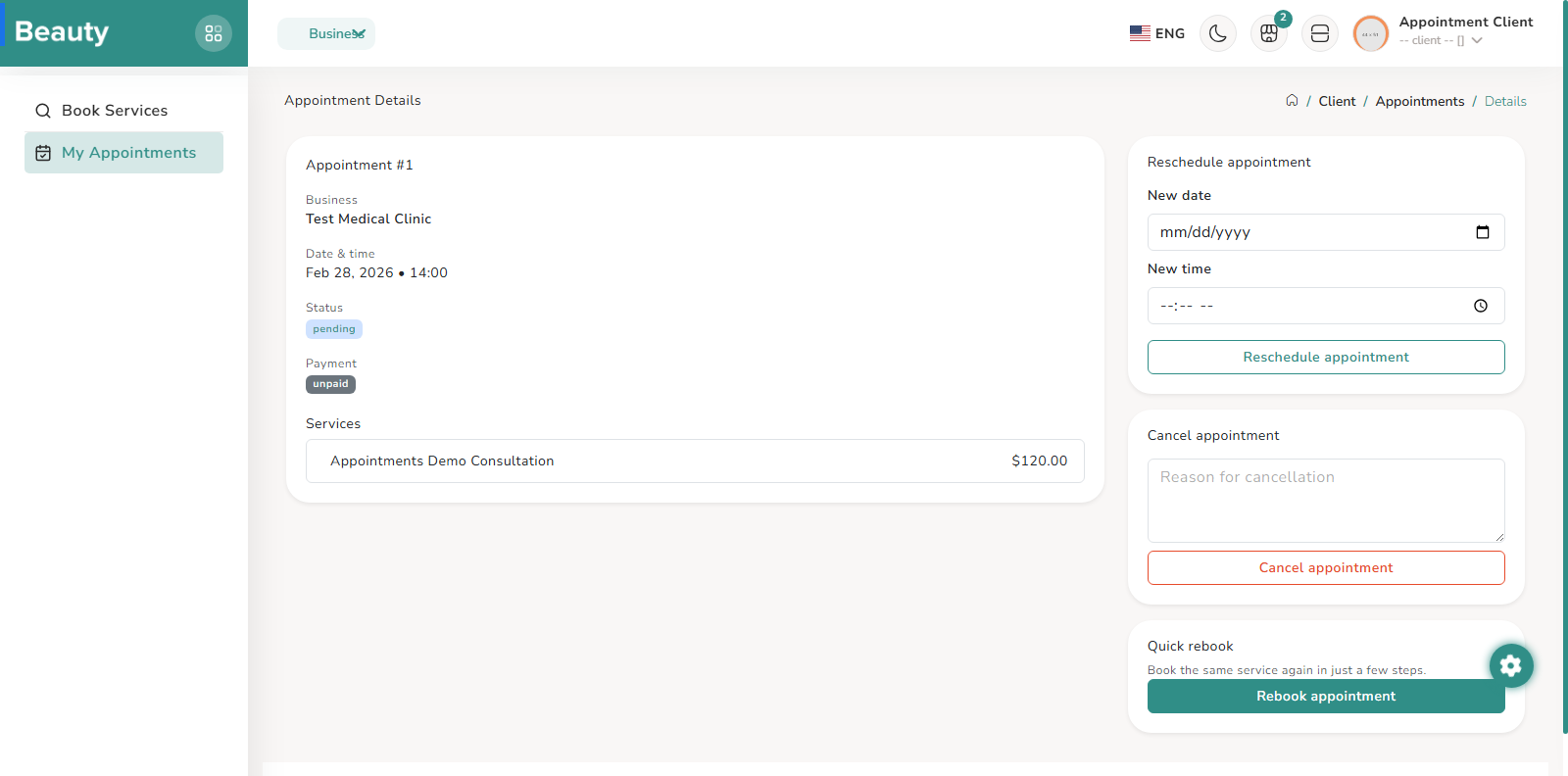Navigate to Appointments via the breadcrumb
The height and width of the screenshot is (776, 1568).
pos(1419,101)
